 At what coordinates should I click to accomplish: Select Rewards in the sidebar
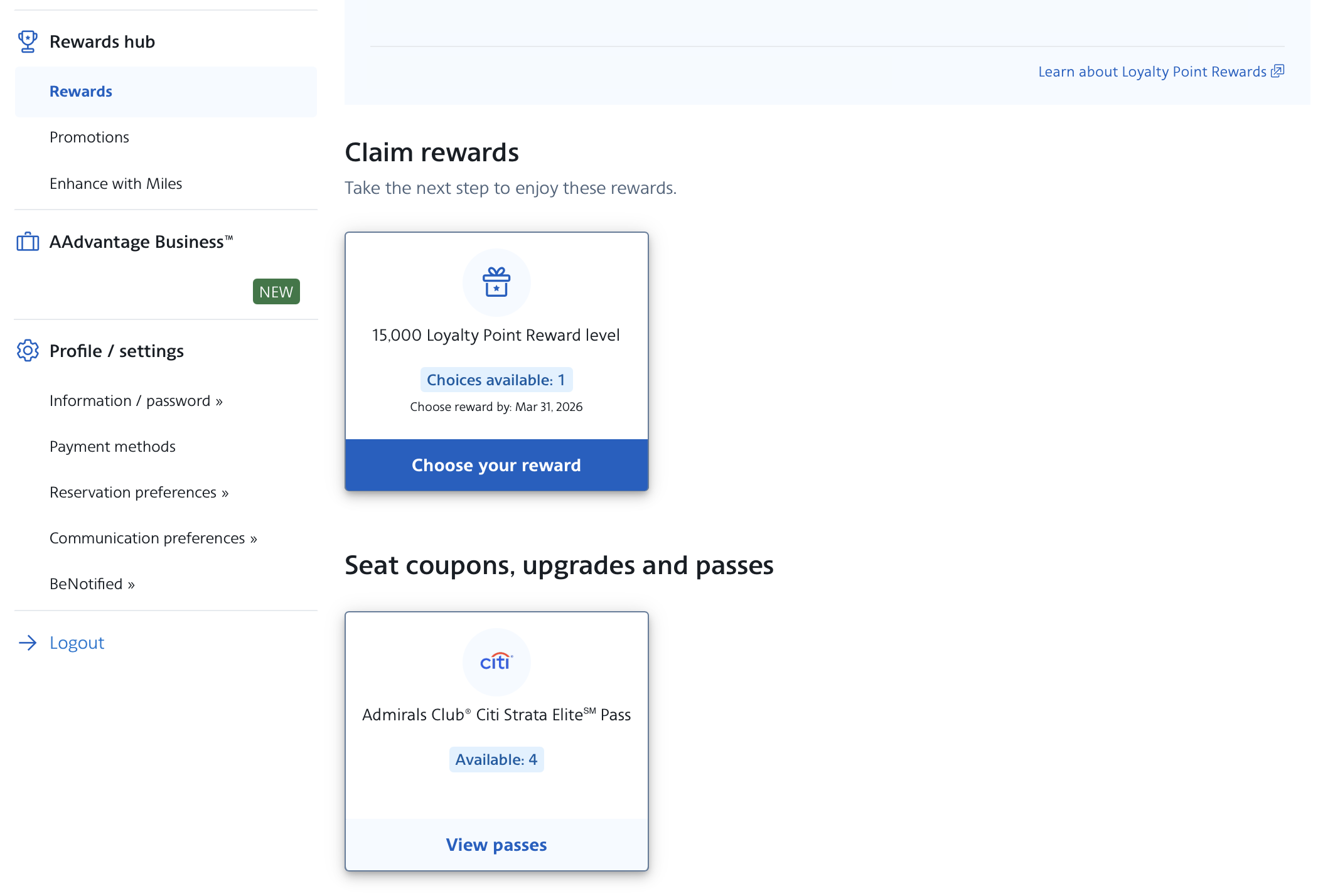(x=166, y=92)
